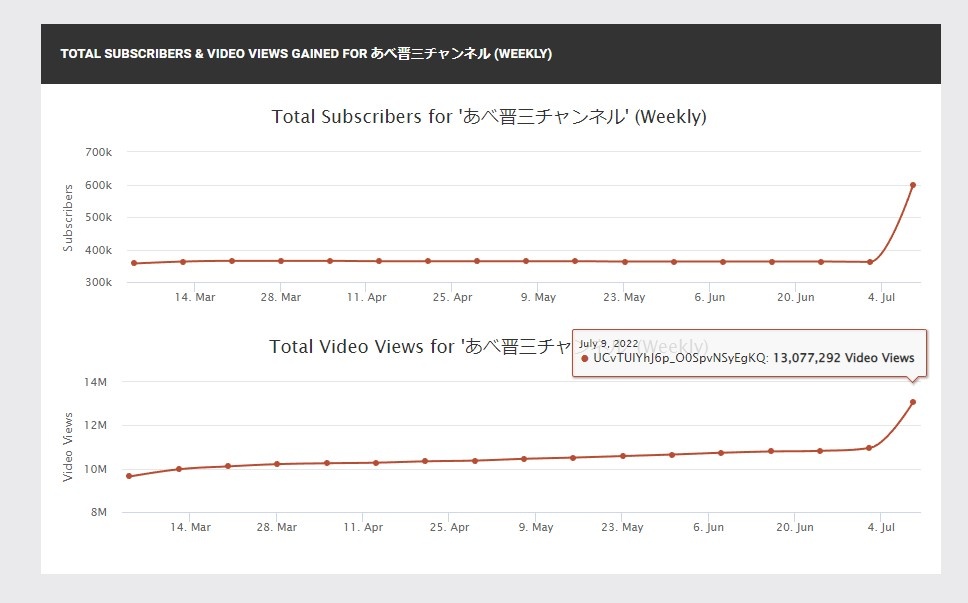Click the 700k y-axis label

coord(98,152)
